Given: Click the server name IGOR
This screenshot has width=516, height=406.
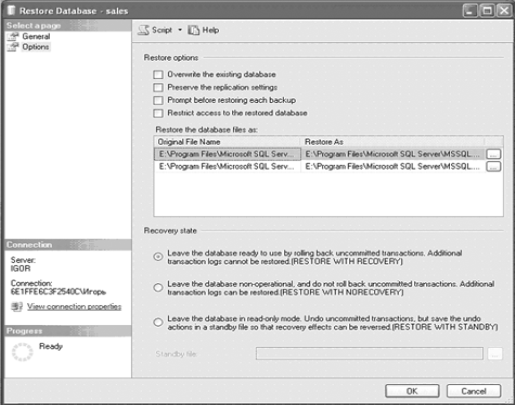Looking at the screenshot, I should click(20, 269).
